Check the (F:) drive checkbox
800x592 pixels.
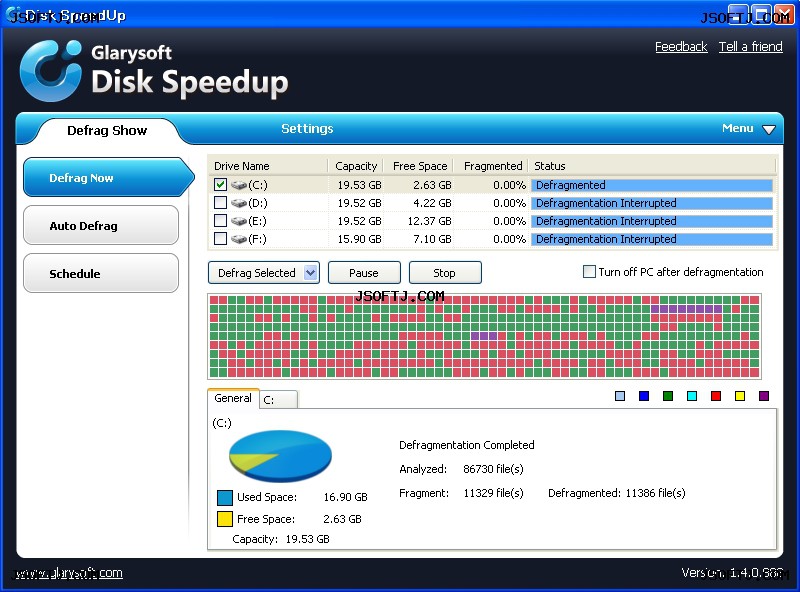point(220,238)
